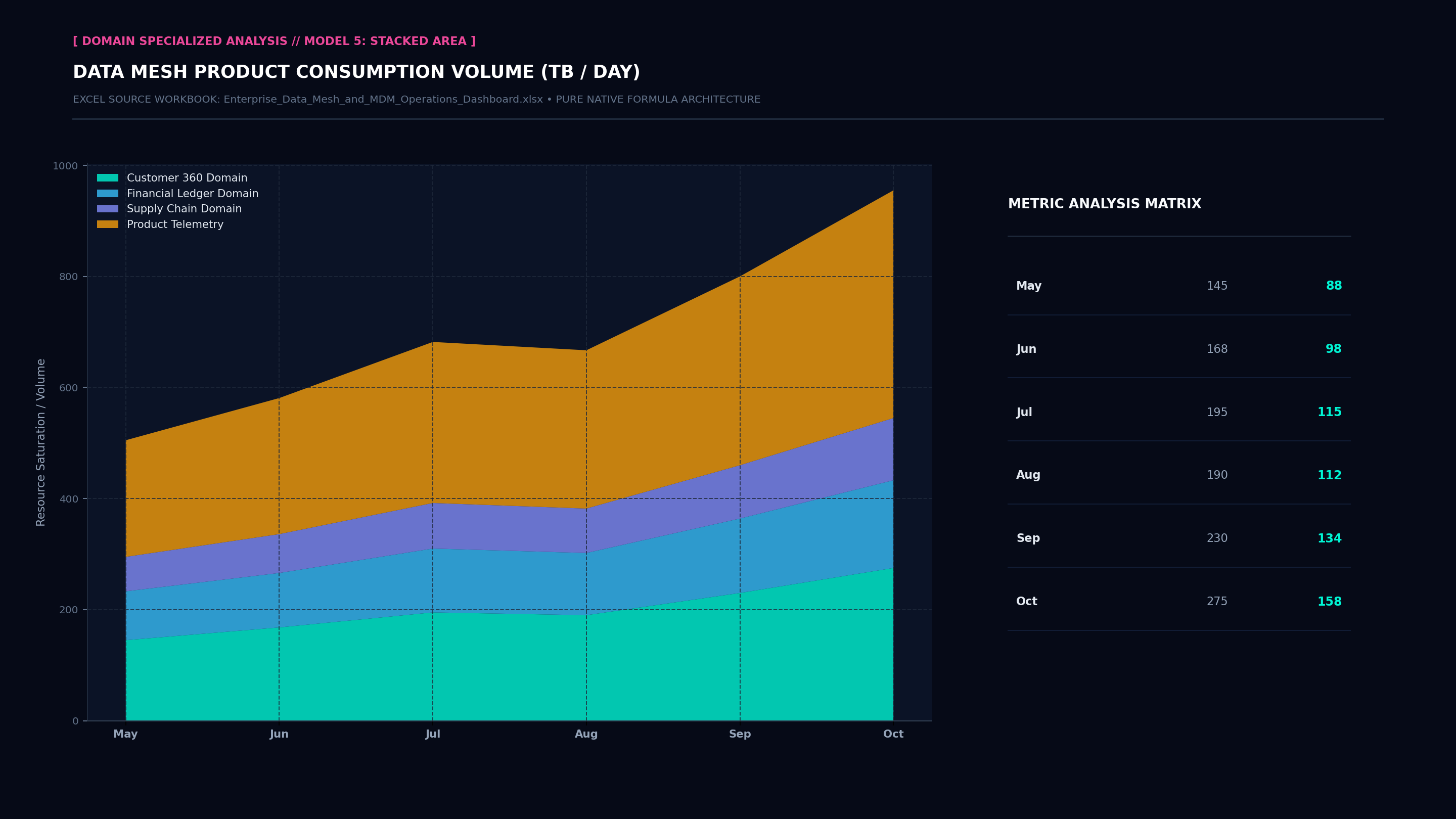Select the 'Product Telemetry' legend label
The image size is (1456, 819).
pos(175,224)
